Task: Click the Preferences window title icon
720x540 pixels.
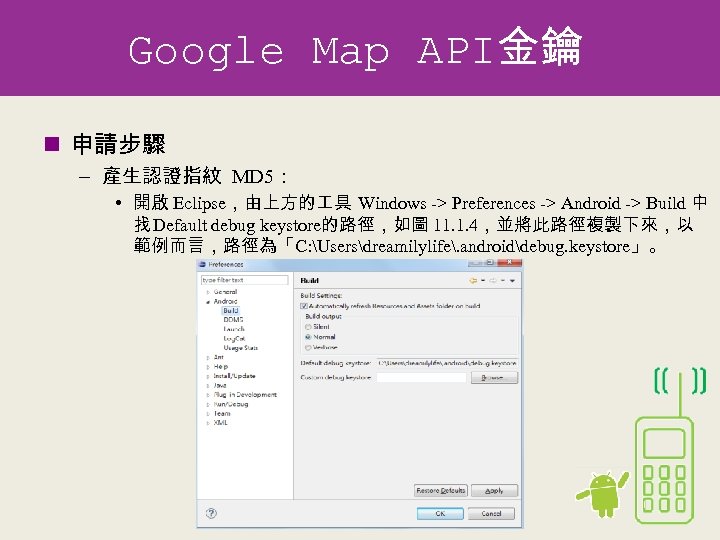Action: [202, 264]
